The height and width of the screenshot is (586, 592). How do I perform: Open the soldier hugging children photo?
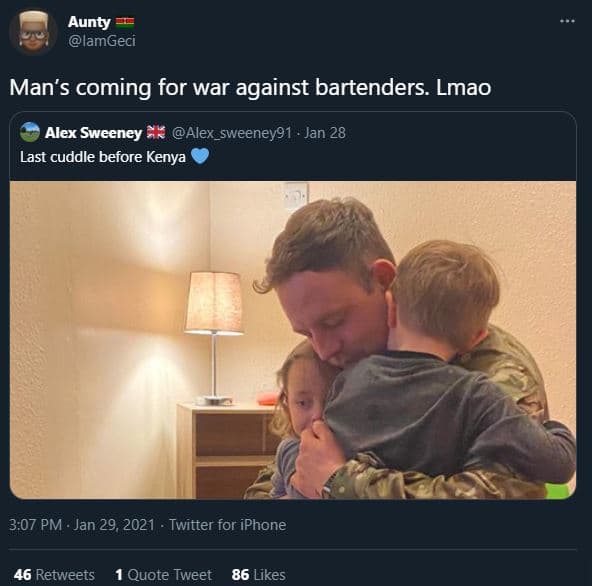point(293,340)
